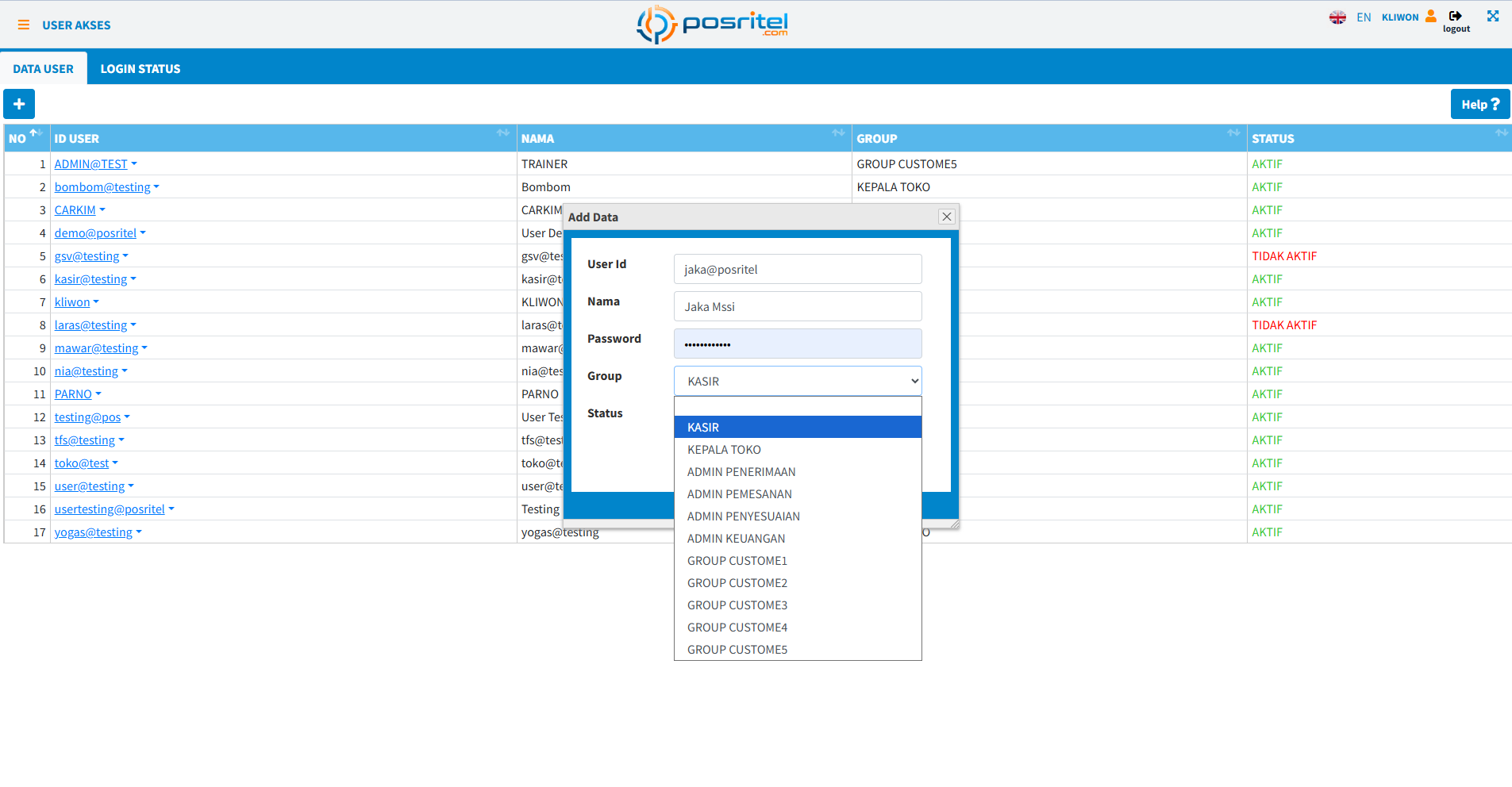Choose GROUP CUSTOME3 from Group list
1512x787 pixels.
pos(798,605)
